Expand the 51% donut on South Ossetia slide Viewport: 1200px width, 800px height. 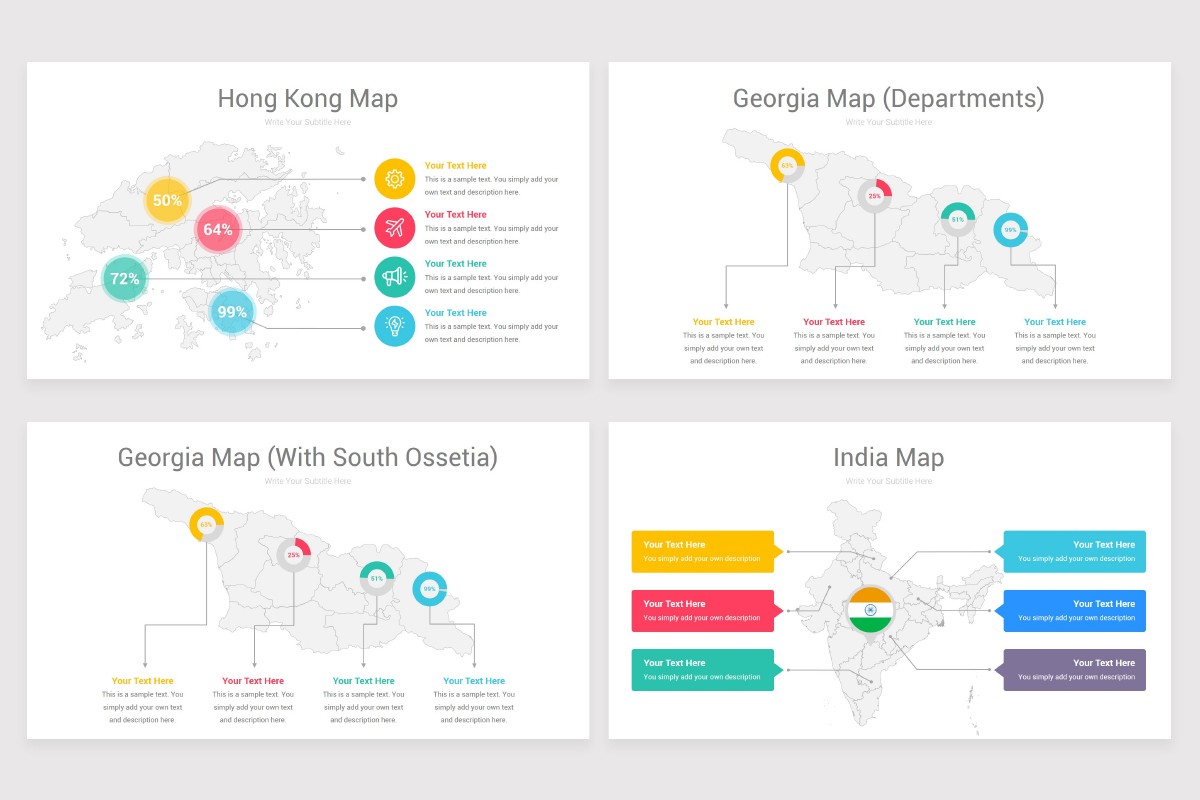pos(374,577)
